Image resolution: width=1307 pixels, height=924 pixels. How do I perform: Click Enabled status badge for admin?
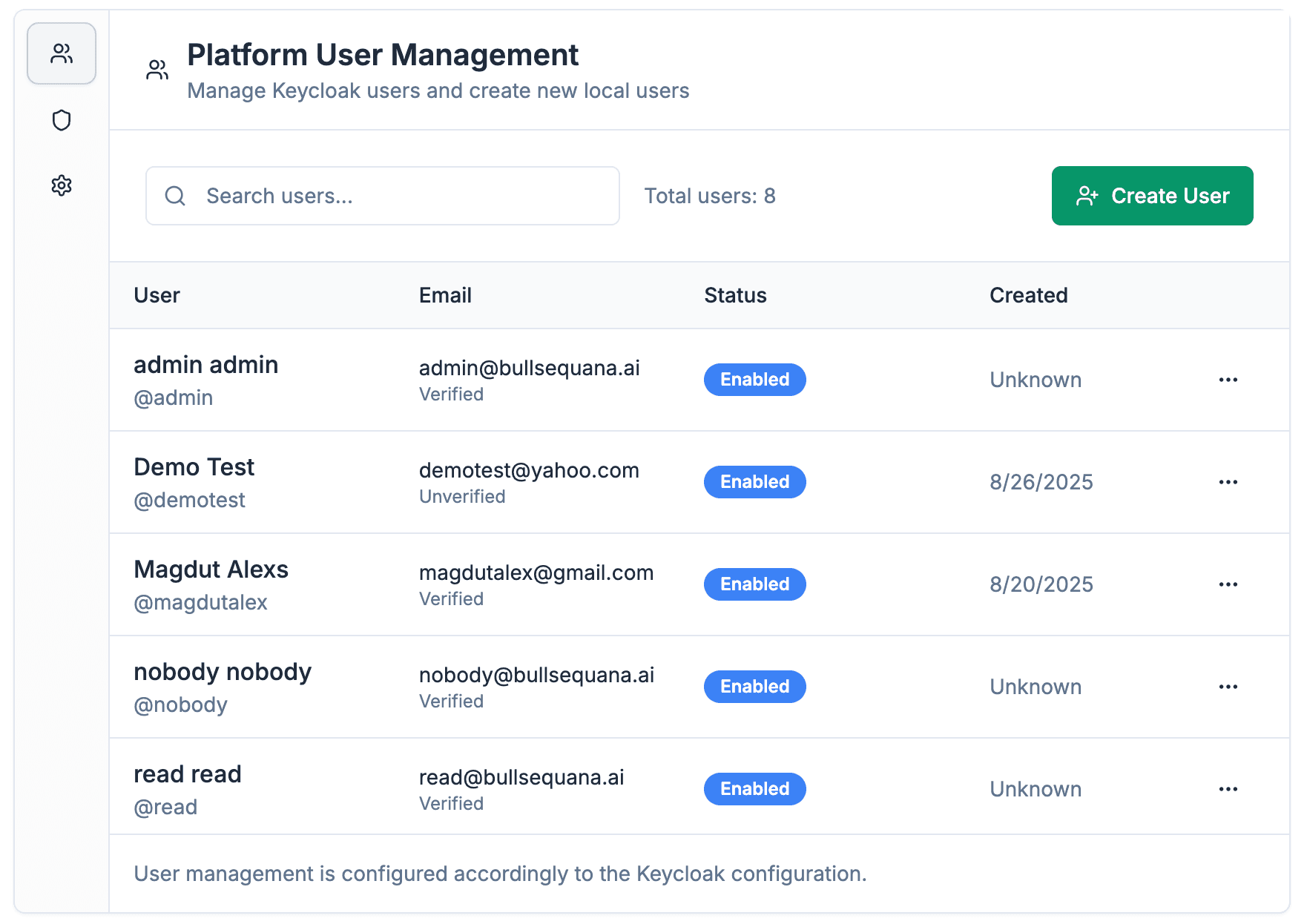pyautogui.click(x=754, y=380)
